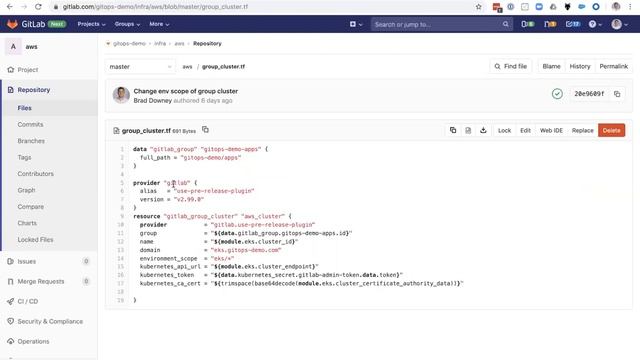Go forward with browser forward arrow
Viewport: 640px width, 360px height.
click(24, 7)
